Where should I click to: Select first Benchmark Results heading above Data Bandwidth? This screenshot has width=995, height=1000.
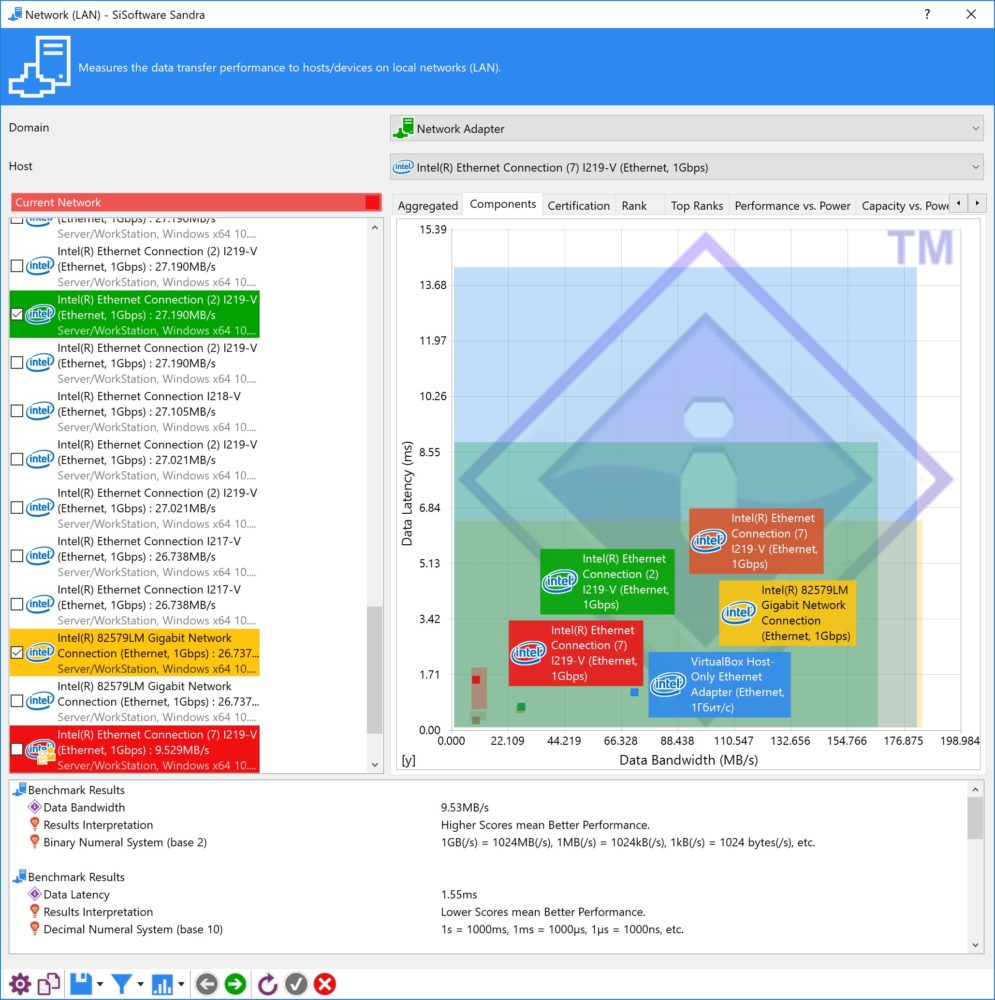tap(76, 790)
